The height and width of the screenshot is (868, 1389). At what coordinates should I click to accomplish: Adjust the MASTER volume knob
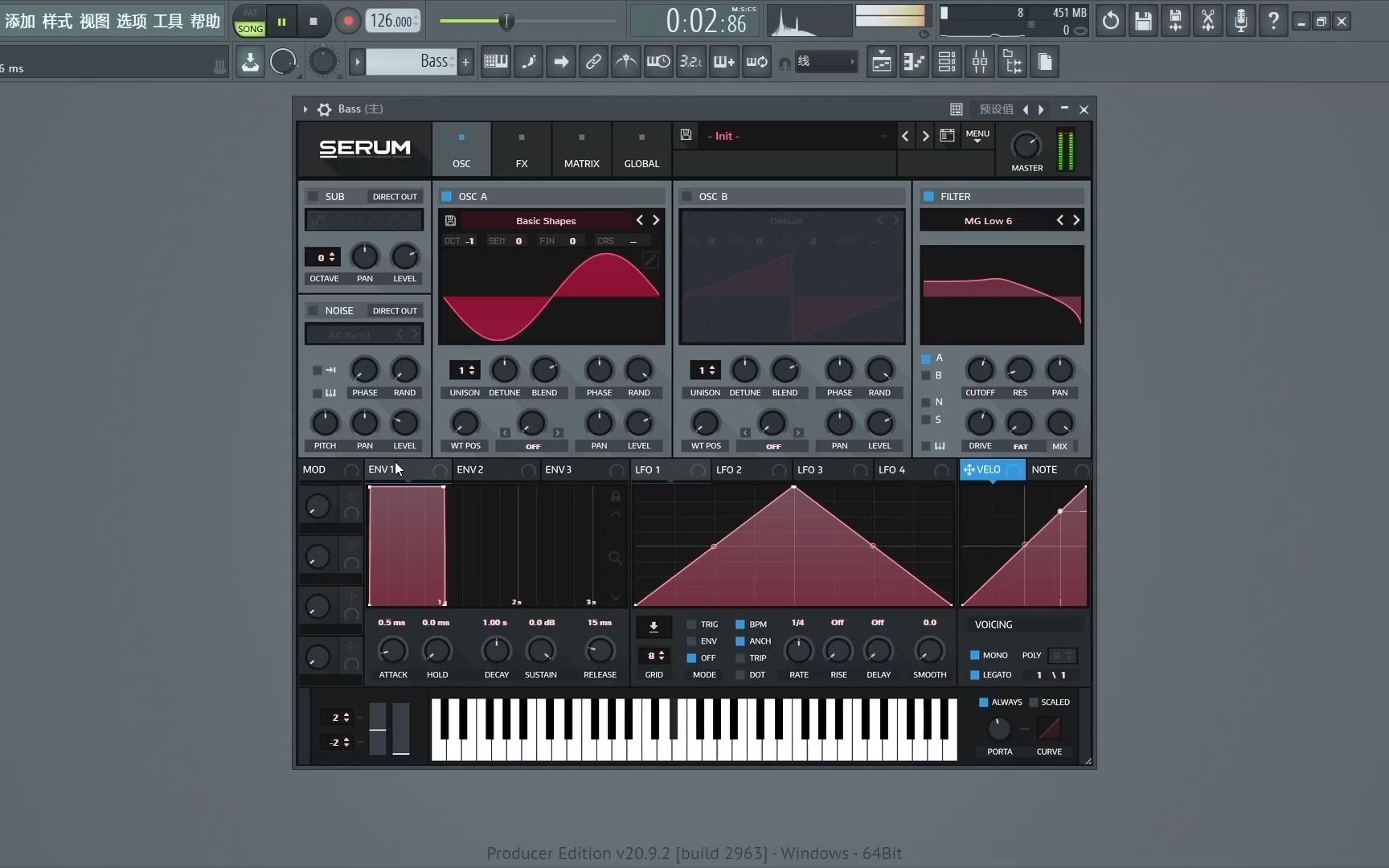1025,145
